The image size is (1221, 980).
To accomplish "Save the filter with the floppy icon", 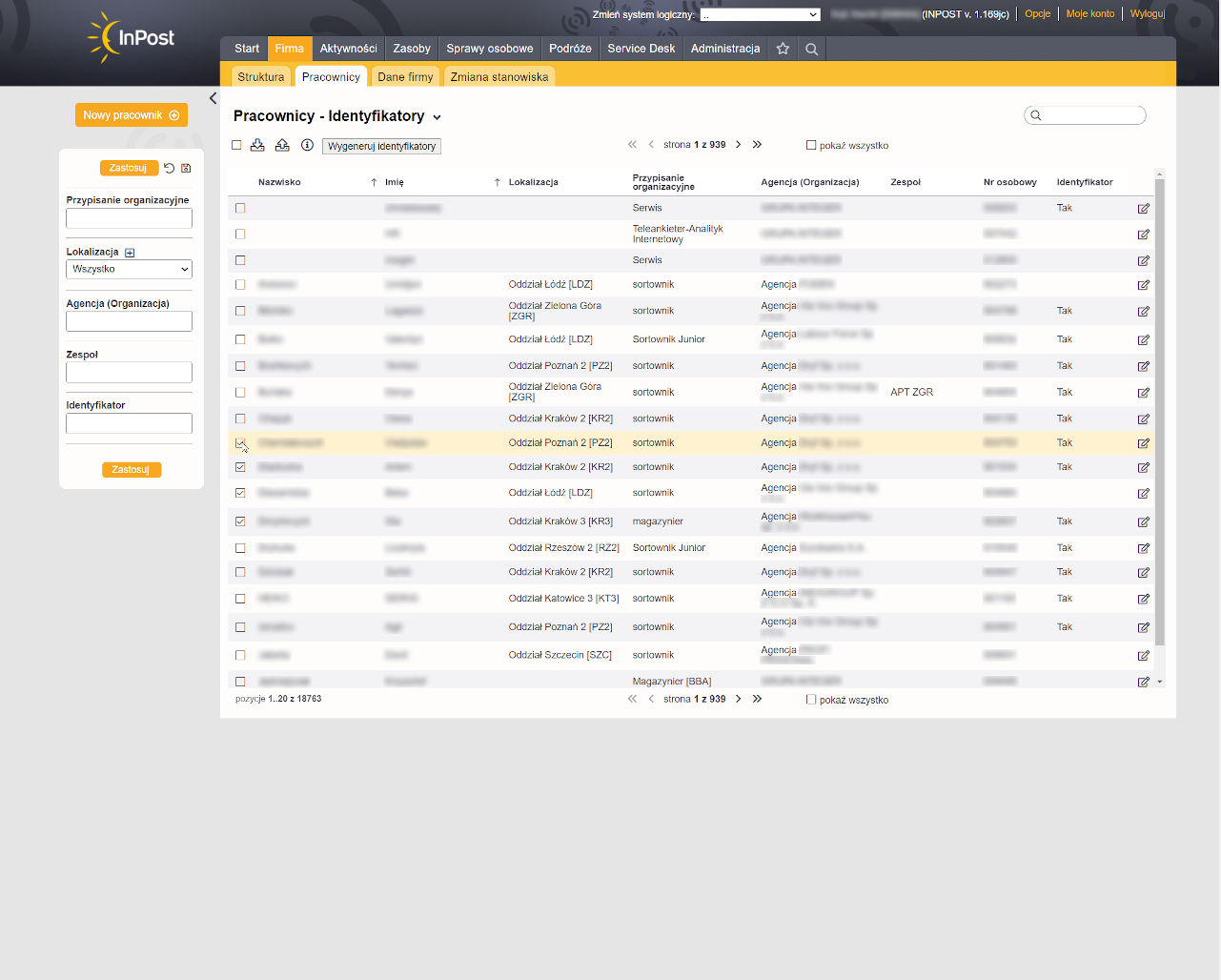I will [186, 168].
